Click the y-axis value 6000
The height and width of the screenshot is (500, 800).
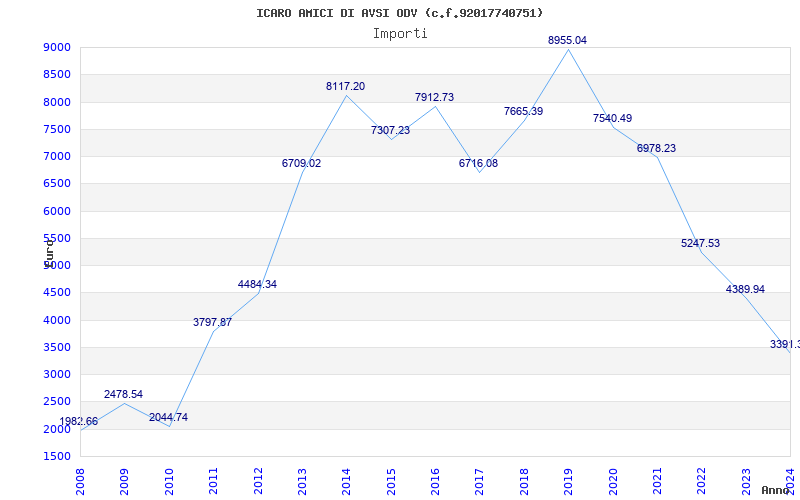57,211
